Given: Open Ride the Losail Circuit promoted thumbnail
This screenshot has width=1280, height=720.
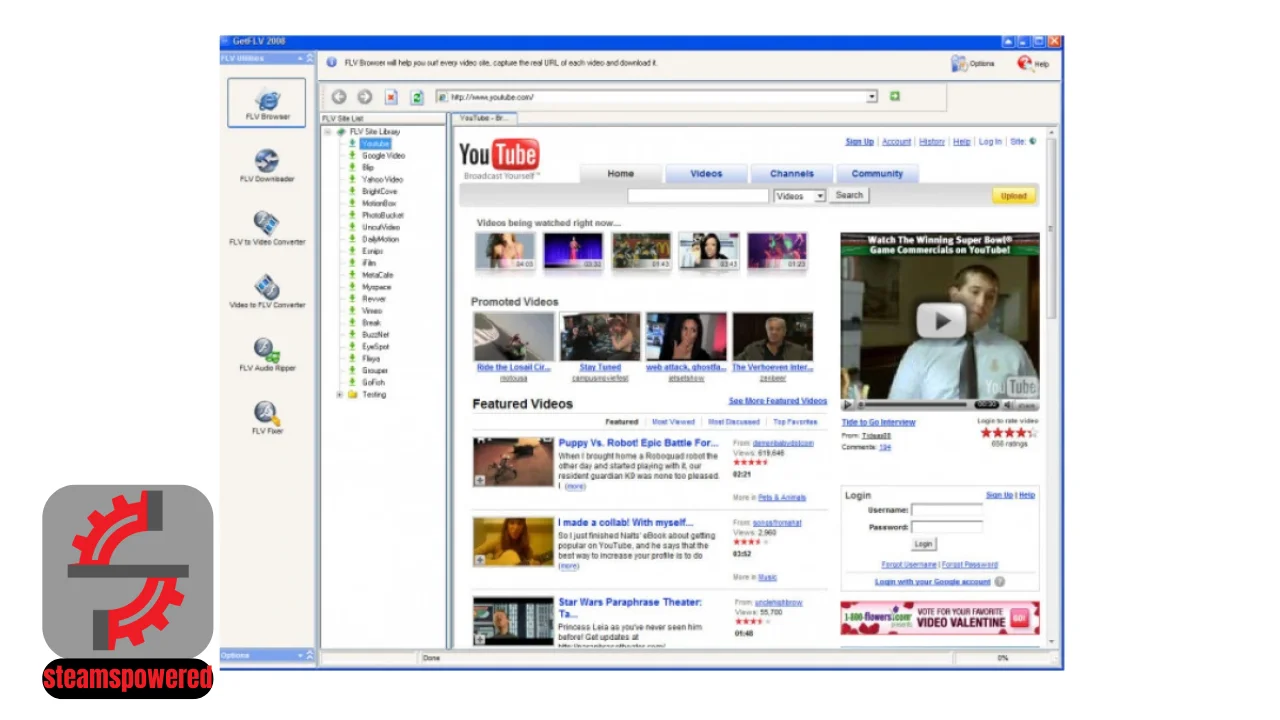Looking at the screenshot, I should (x=514, y=336).
